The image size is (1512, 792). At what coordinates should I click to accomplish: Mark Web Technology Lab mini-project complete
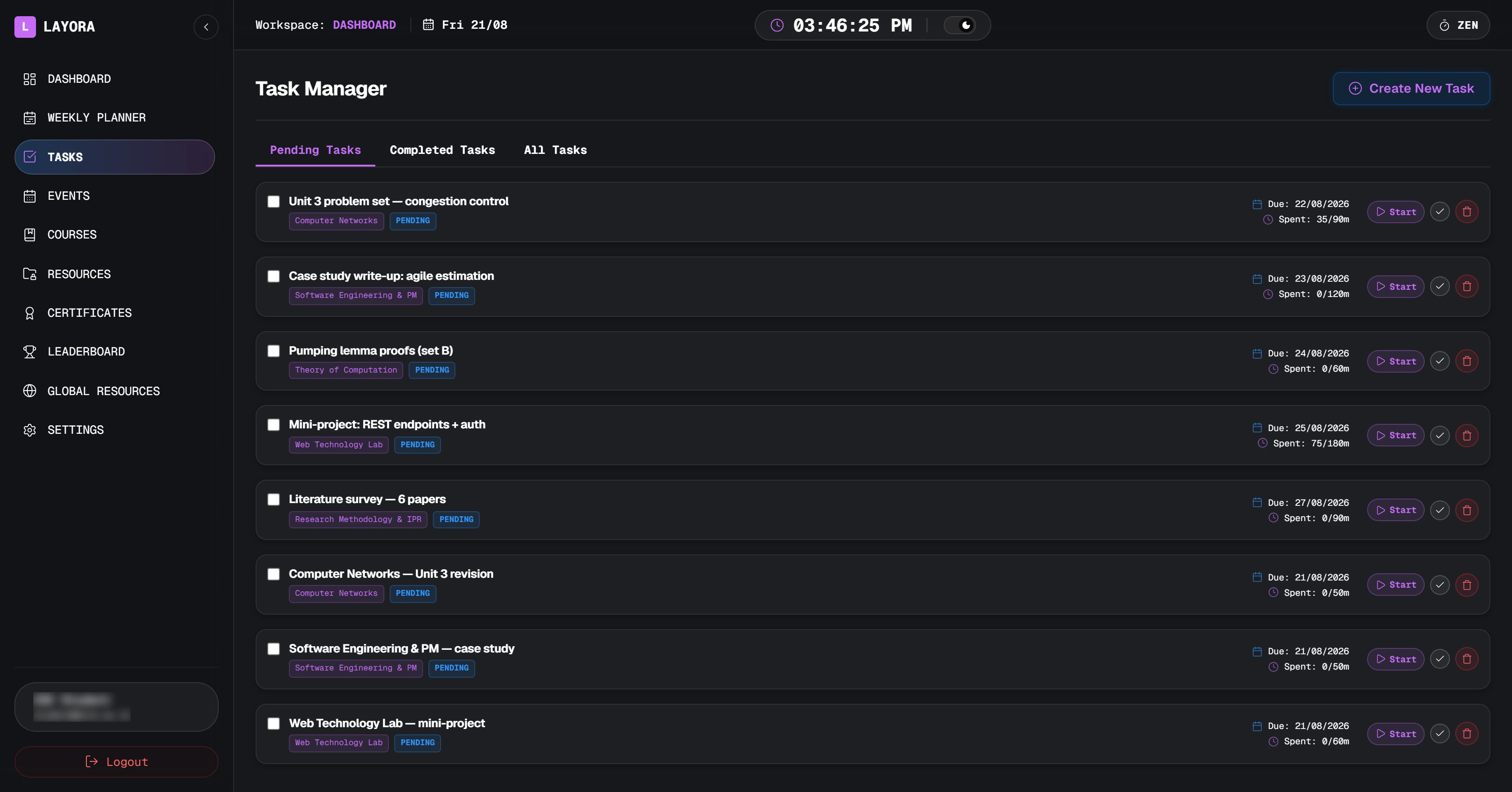1440,733
